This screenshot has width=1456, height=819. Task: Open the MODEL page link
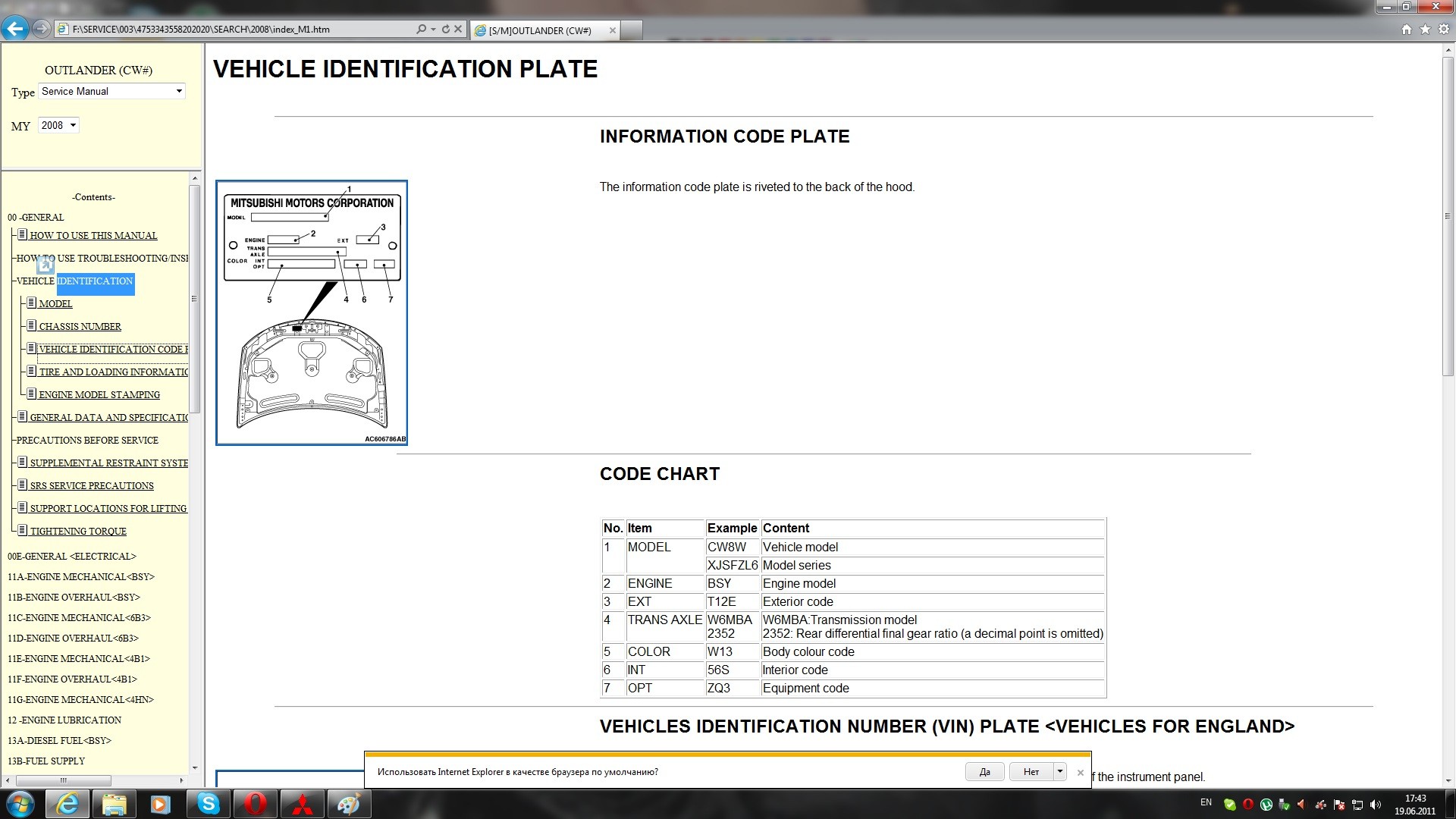55,304
